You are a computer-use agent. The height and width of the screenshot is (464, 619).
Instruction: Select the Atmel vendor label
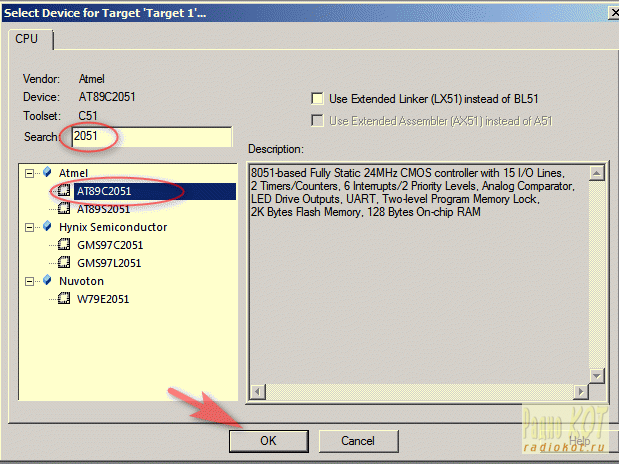(x=73, y=173)
